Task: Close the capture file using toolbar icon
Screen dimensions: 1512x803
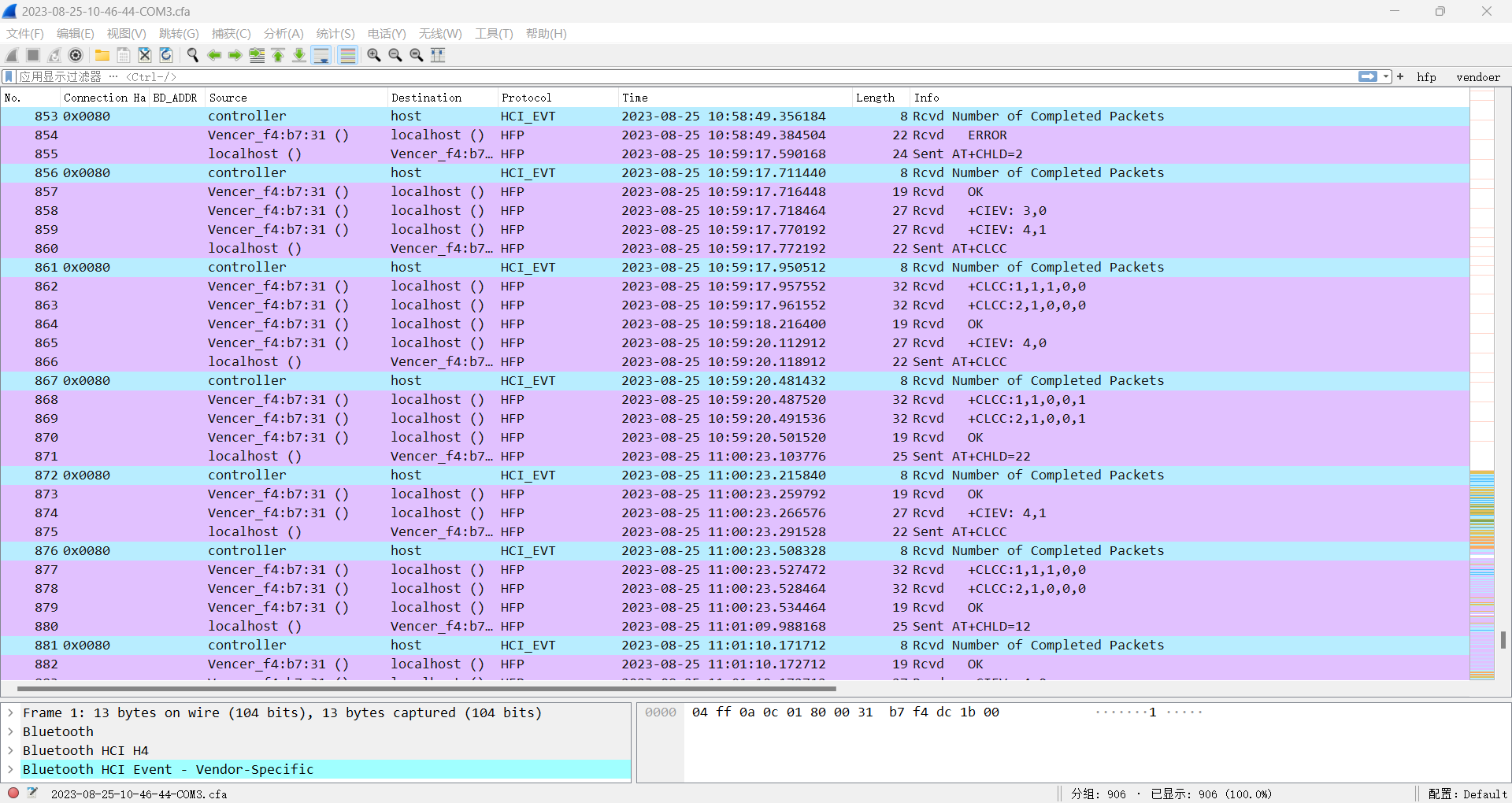Action: point(145,55)
